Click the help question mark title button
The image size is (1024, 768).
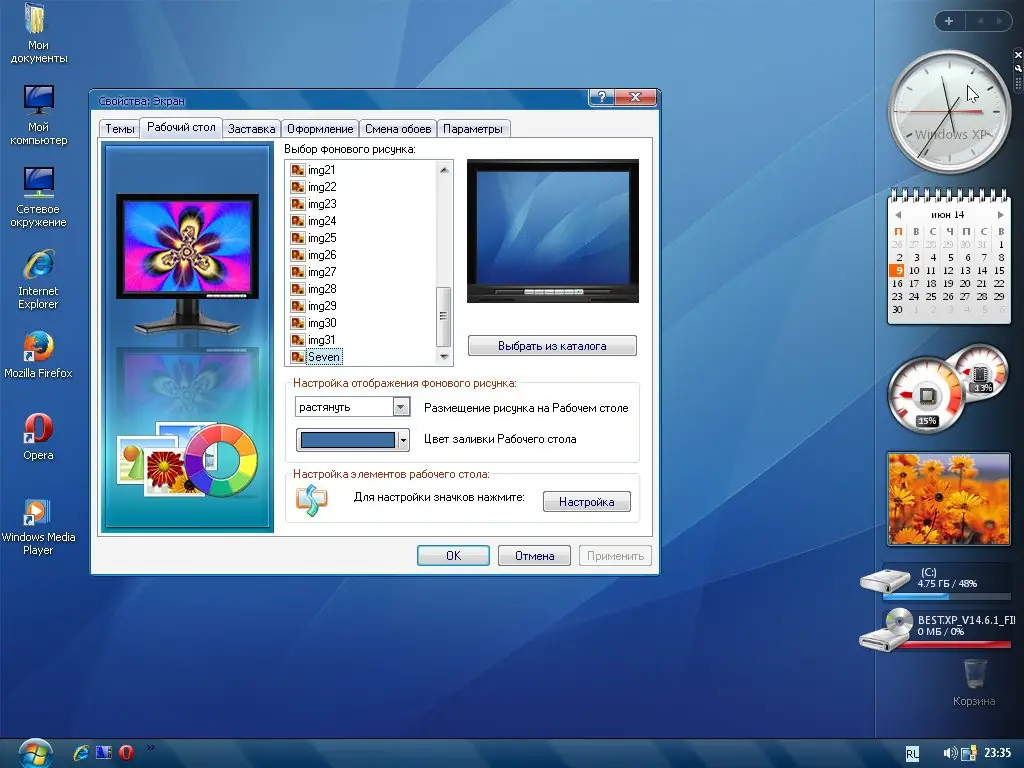(601, 97)
